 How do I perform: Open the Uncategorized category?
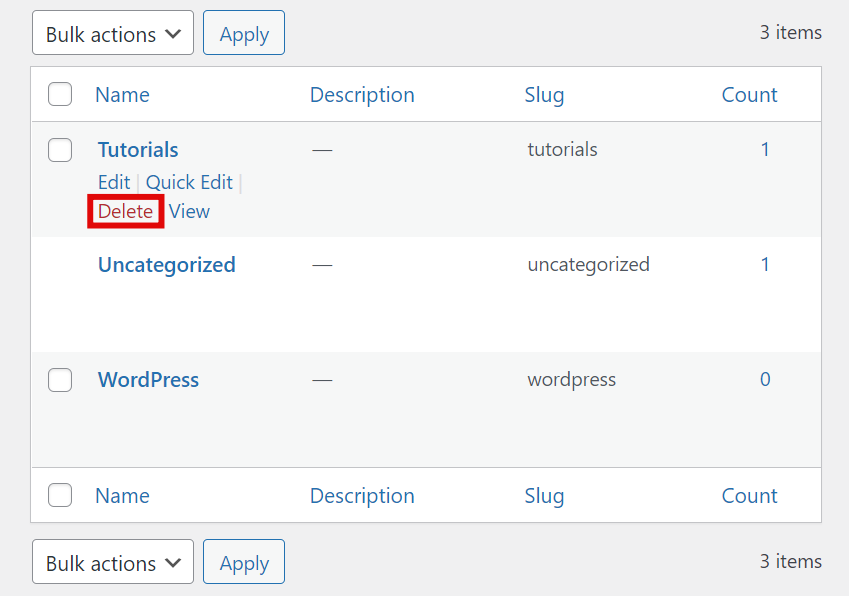[166, 264]
